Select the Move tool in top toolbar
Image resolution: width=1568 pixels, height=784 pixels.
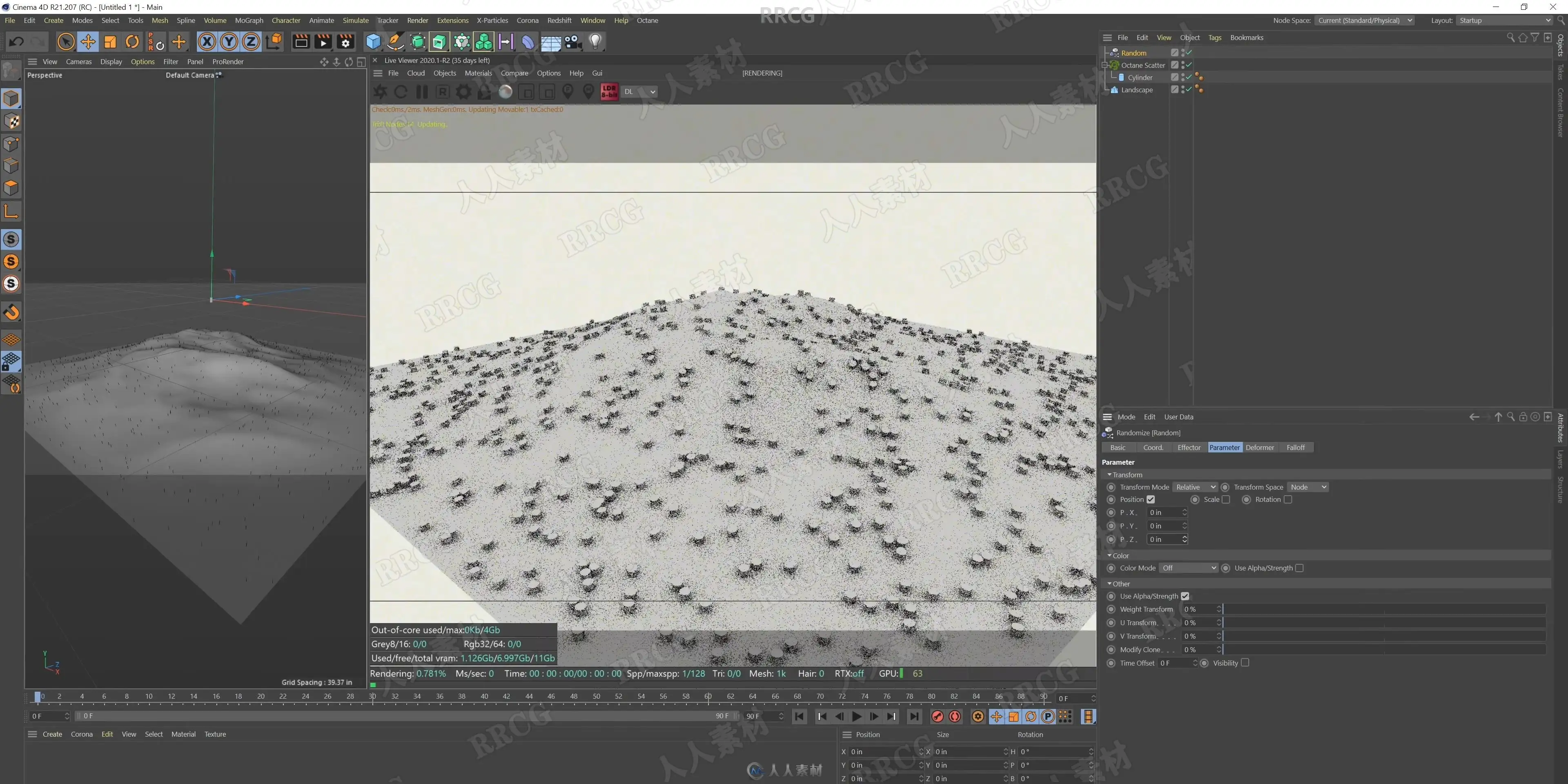pos(88,41)
